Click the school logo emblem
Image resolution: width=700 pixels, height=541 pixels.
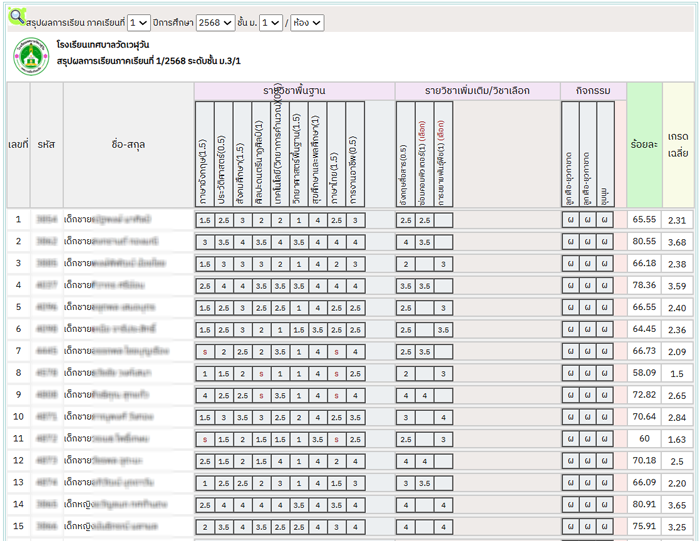tap(31, 57)
